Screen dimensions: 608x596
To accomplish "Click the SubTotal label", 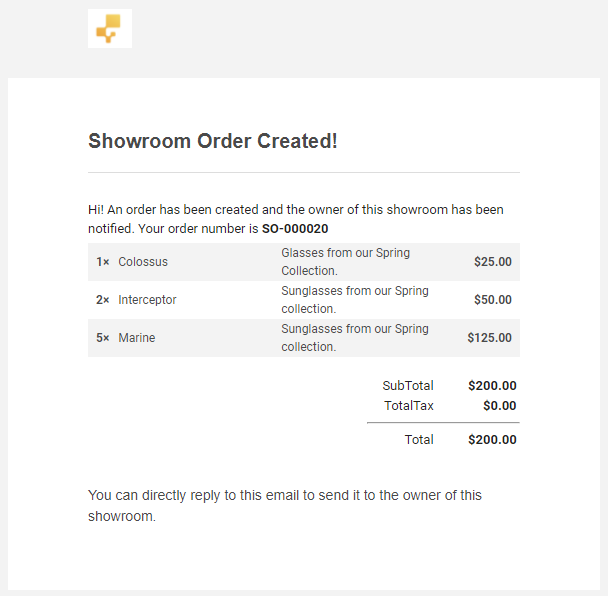I will [408, 386].
